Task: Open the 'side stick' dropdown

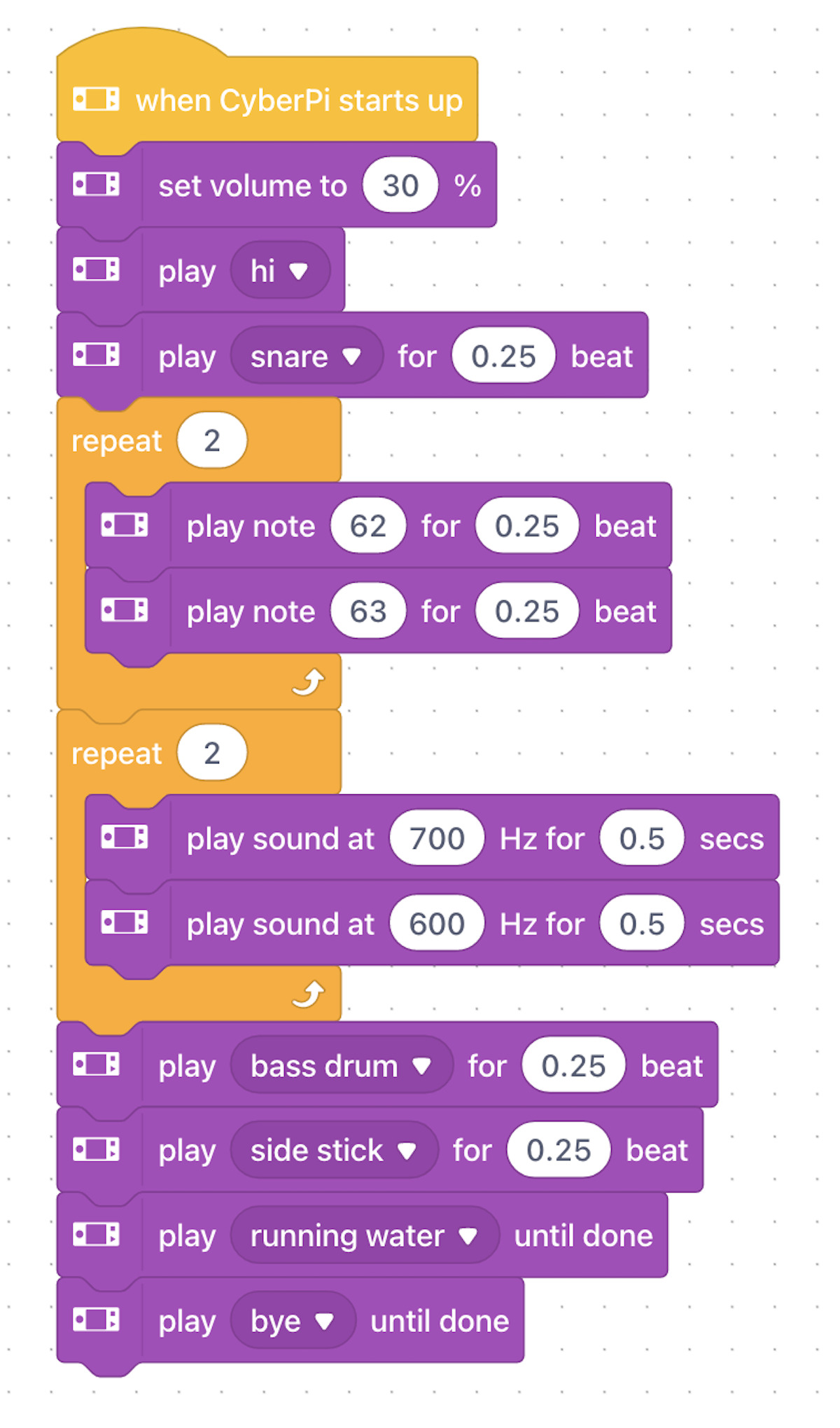Action: point(334,1151)
